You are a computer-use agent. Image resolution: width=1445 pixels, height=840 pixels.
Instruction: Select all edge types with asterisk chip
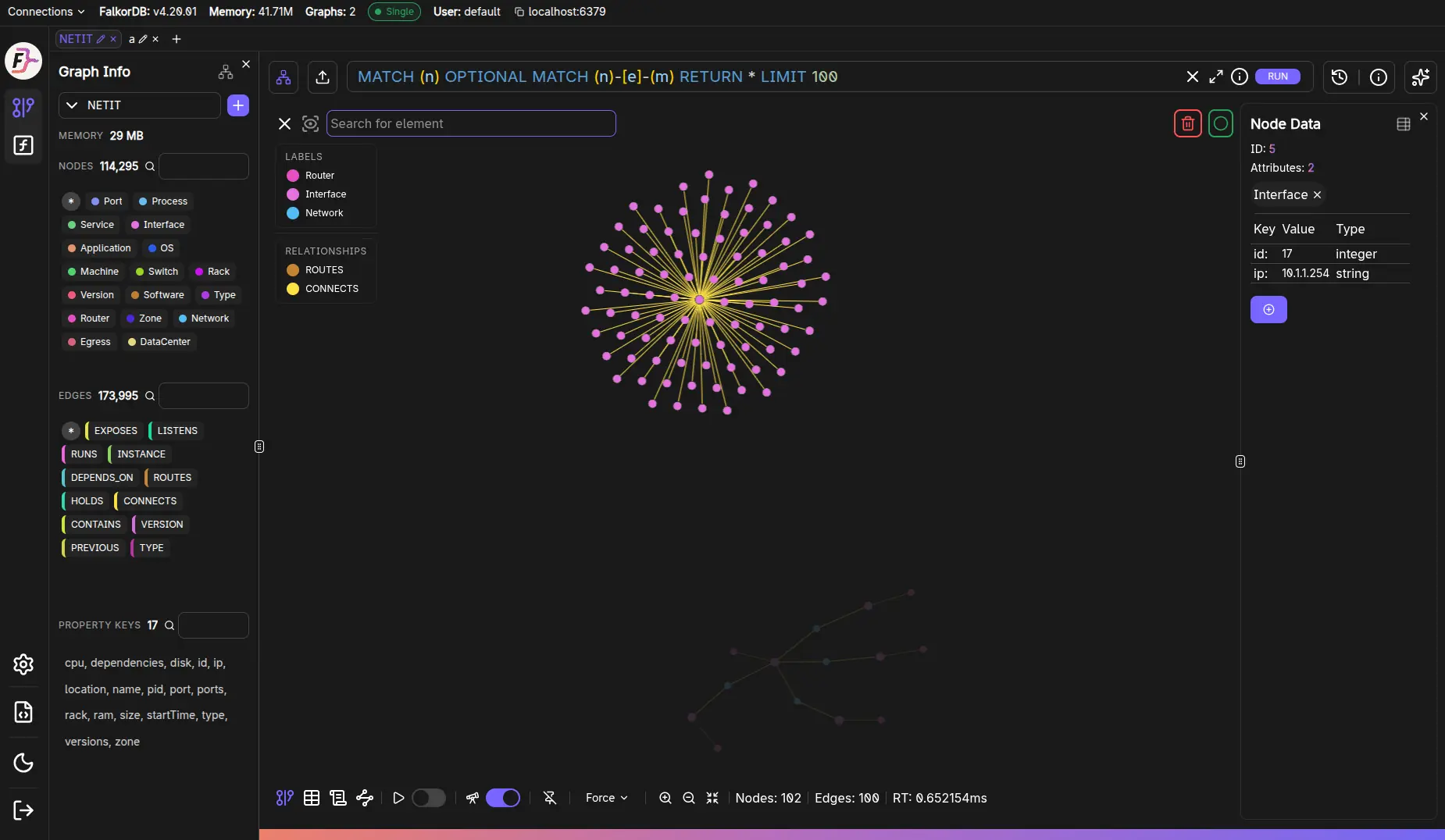point(71,431)
